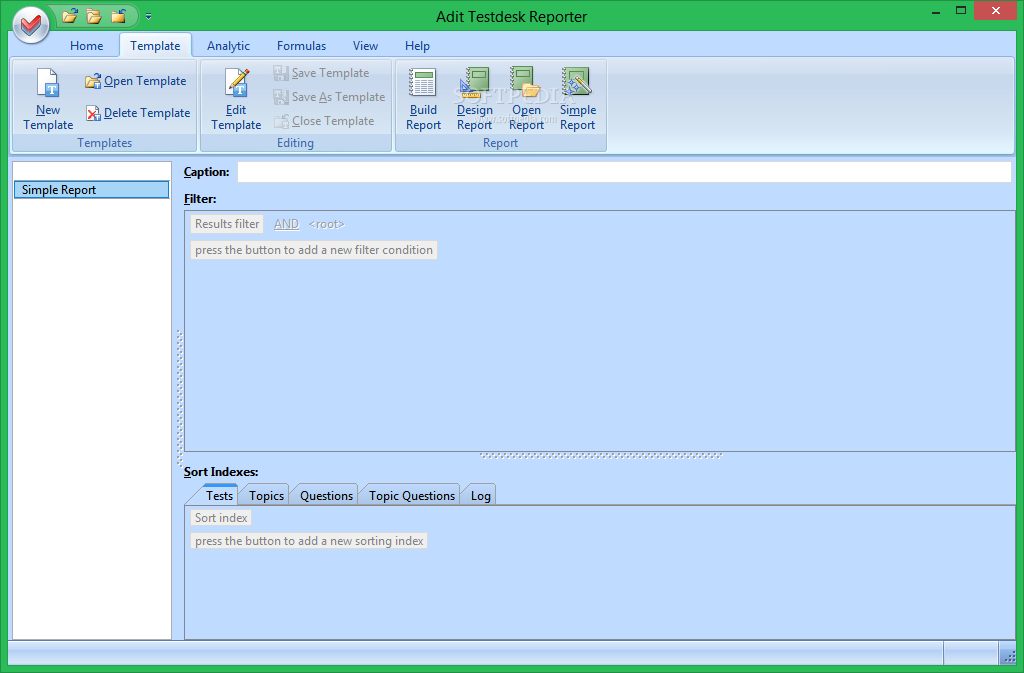
Task: Click Open Template in the Templates group
Action: point(136,81)
